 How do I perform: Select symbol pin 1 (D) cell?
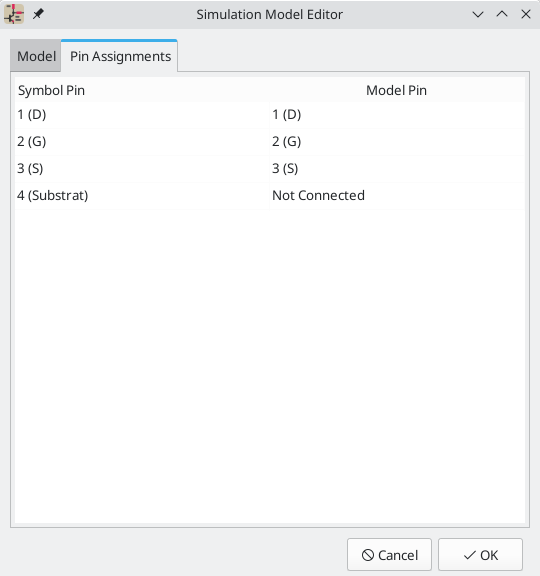click(x=142, y=115)
